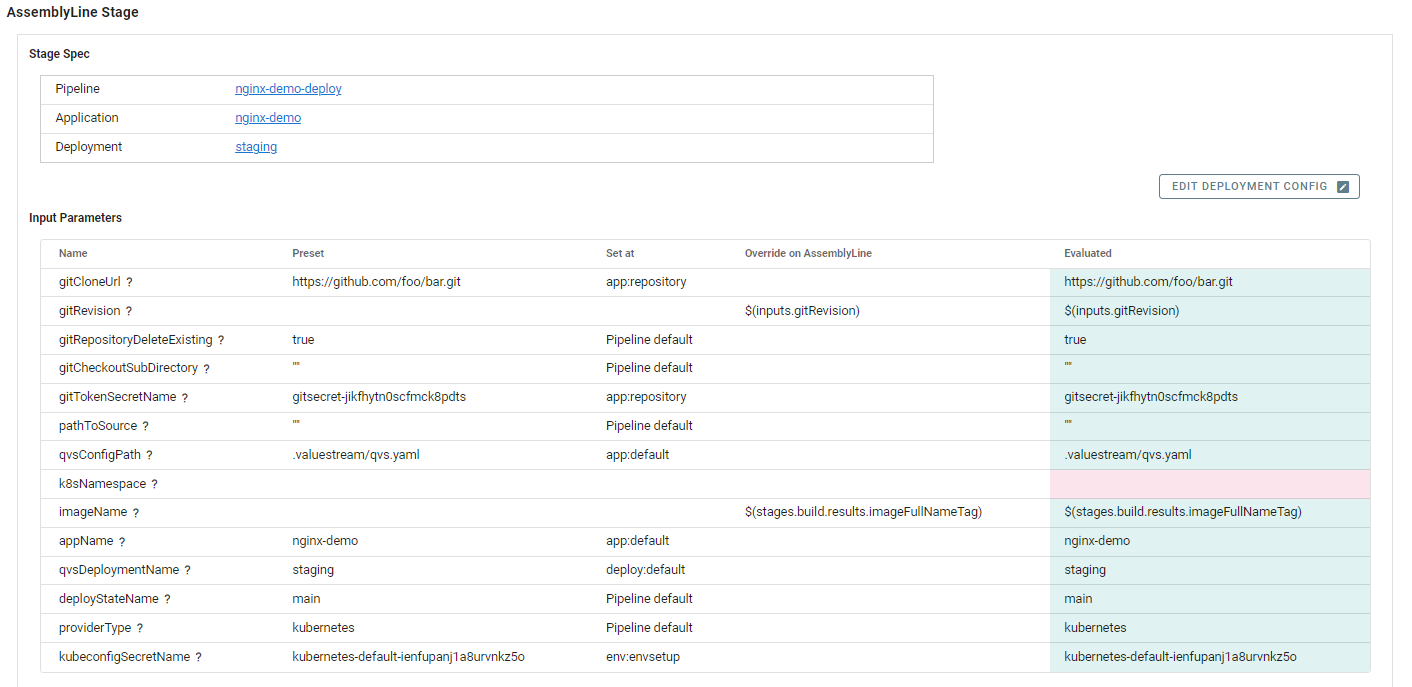Click help icon for pathToSource
The image size is (1412, 687).
(146, 427)
